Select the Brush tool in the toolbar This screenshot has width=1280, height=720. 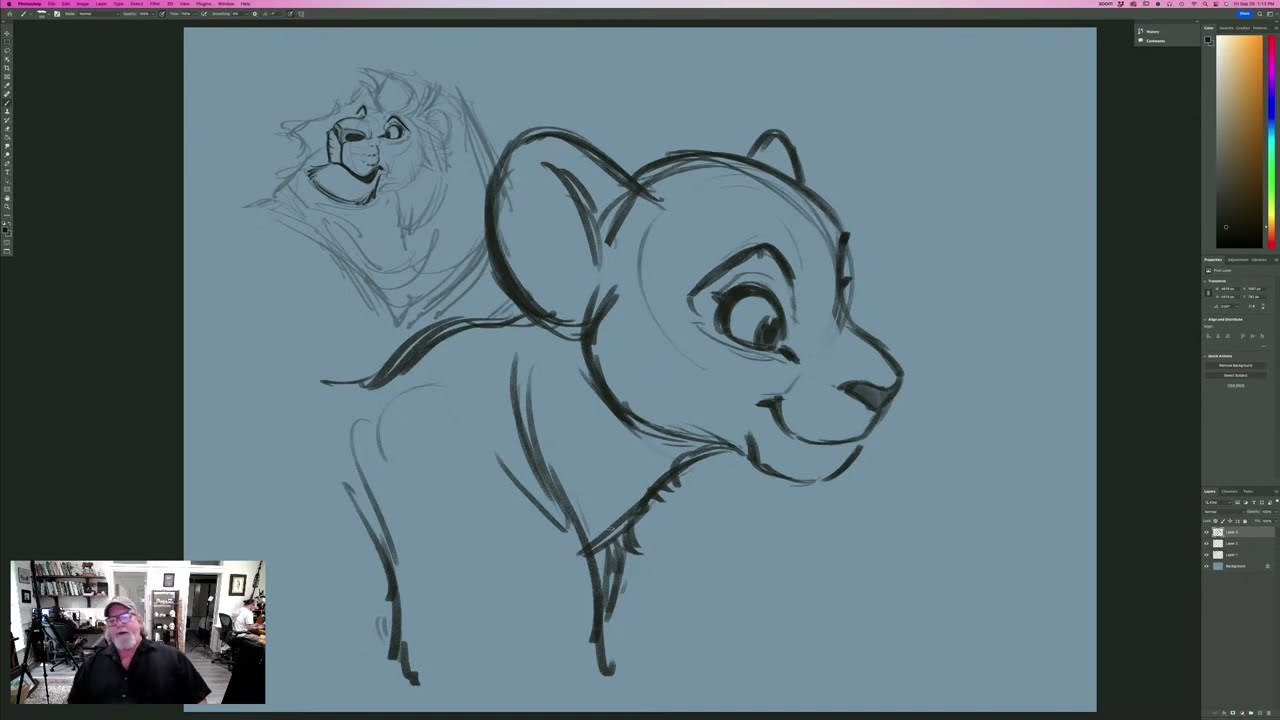[7, 103]
